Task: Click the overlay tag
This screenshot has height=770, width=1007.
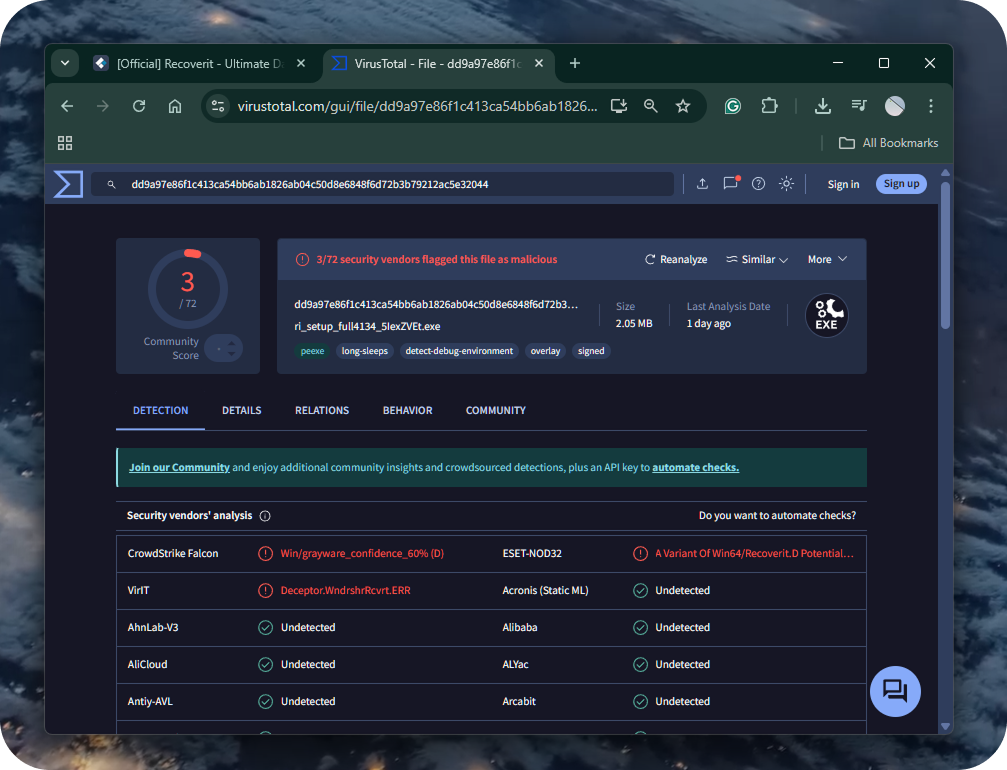Action: pos(545,351)
